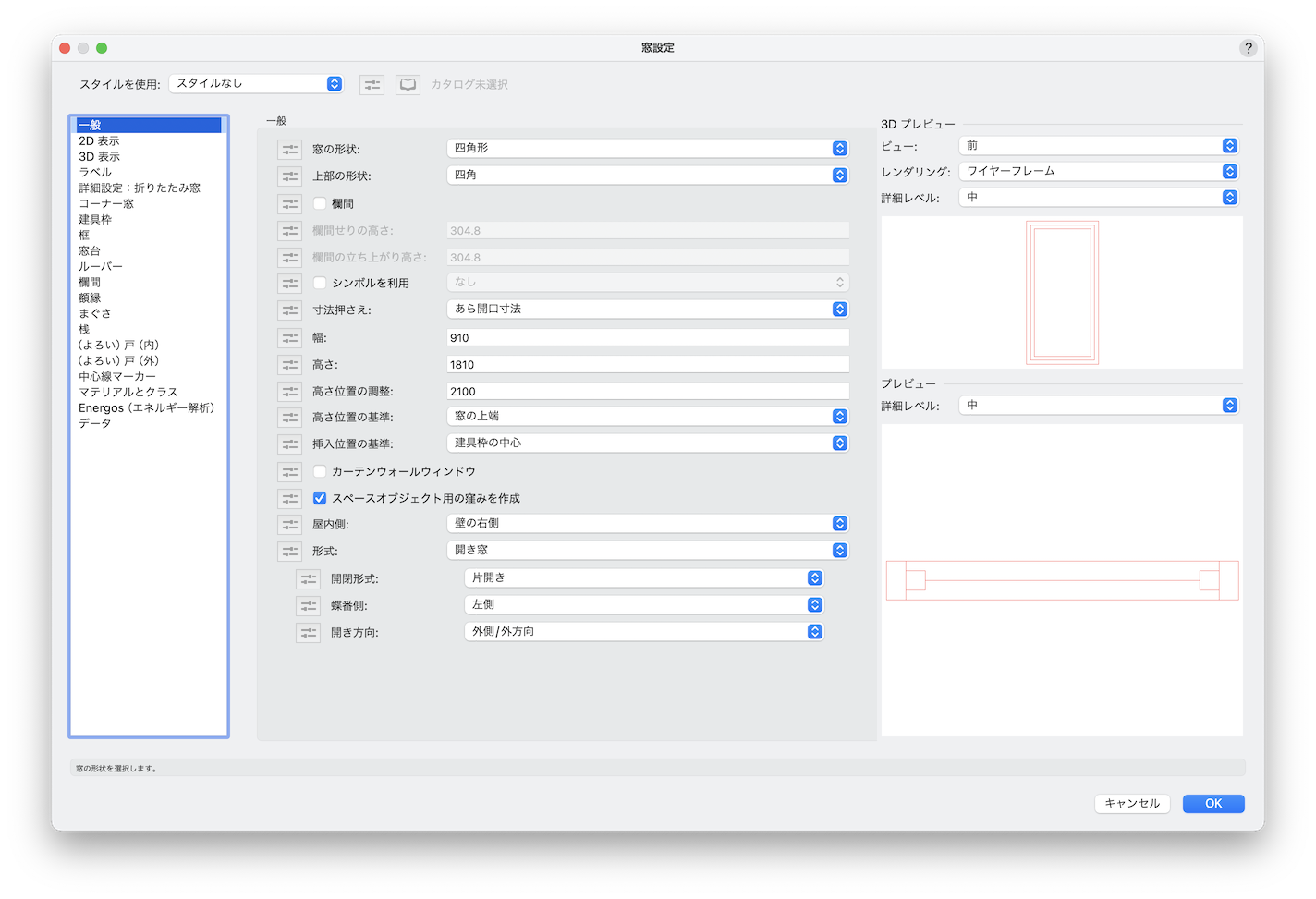Open the 形式 dropdown showing 開き窓
Image resolution: width=1316 pixels, height=899 pixels.
648,550
